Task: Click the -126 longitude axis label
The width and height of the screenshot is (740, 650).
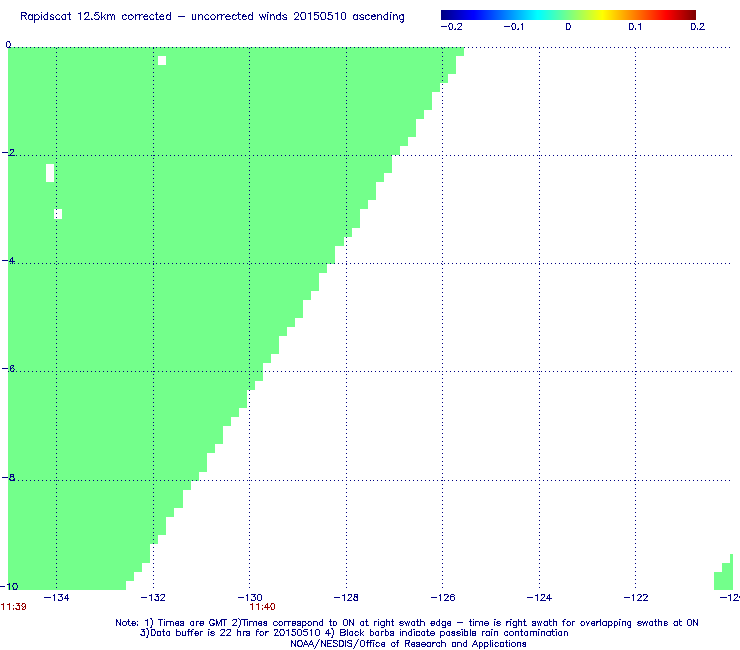Action: click(x=443, y=598)
